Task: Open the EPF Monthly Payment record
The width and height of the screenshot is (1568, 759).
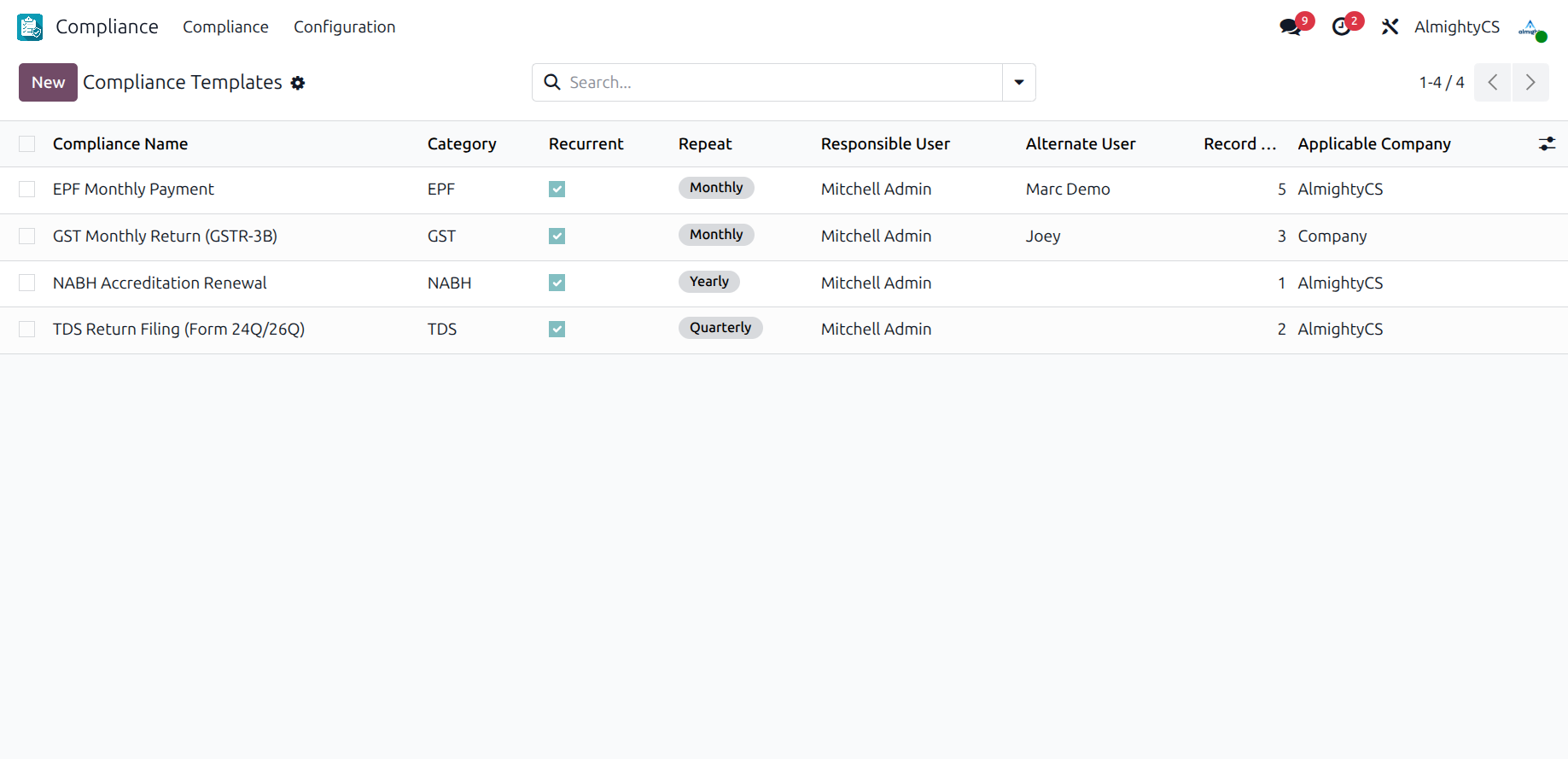Action: pos(133,190)
